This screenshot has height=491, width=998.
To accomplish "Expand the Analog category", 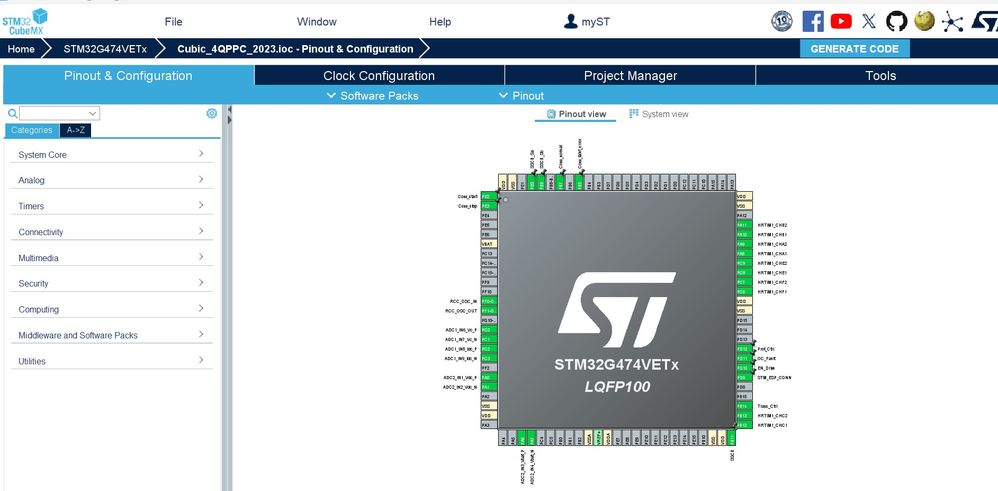I will coord(111,180).
